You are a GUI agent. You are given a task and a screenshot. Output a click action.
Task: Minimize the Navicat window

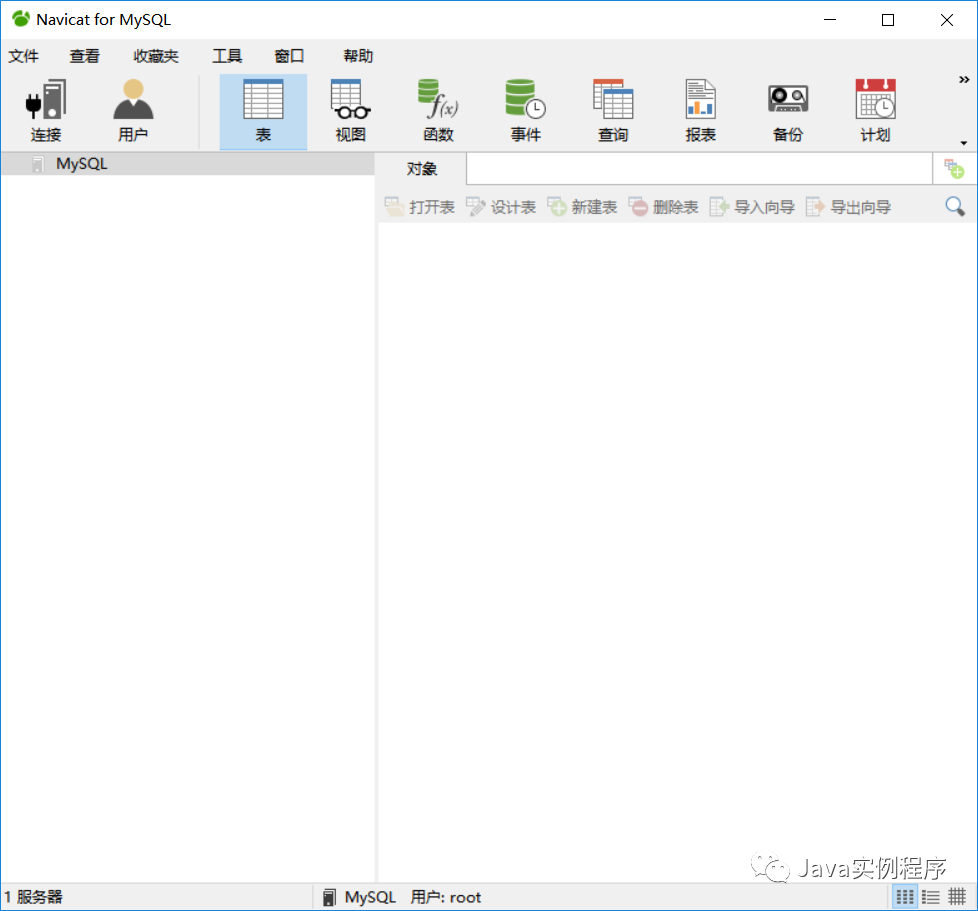coord(830,20)
